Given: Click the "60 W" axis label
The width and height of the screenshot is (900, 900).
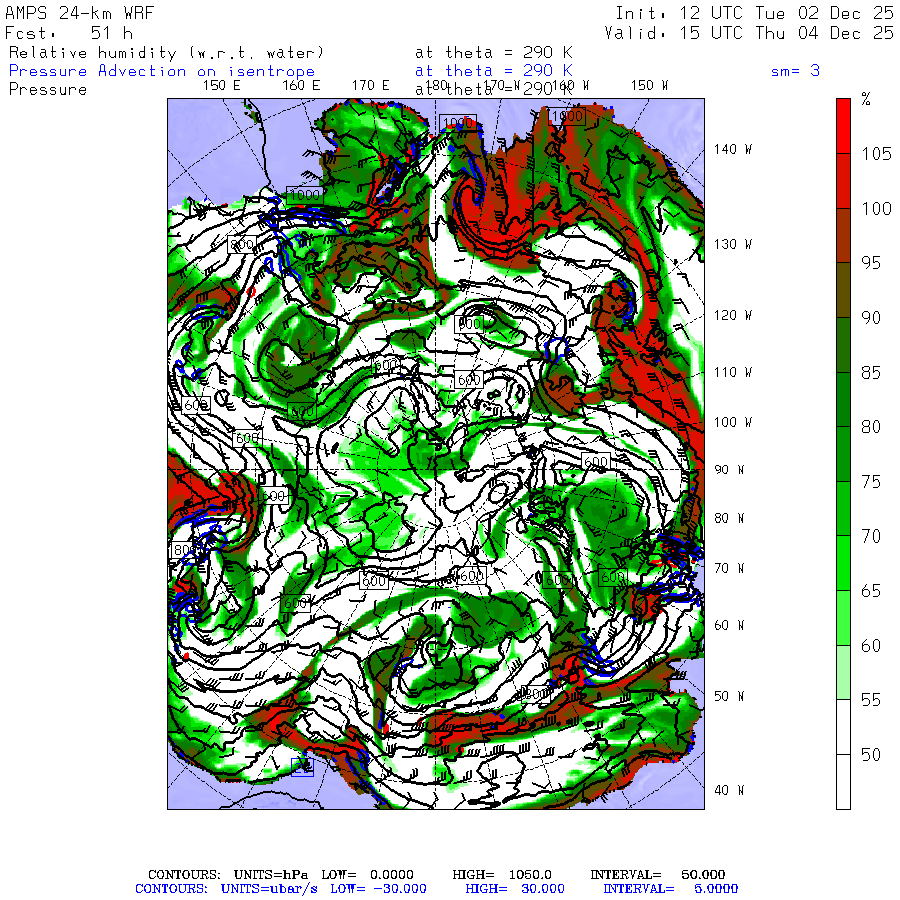Looking at the screenshot, I should (729, 626).
